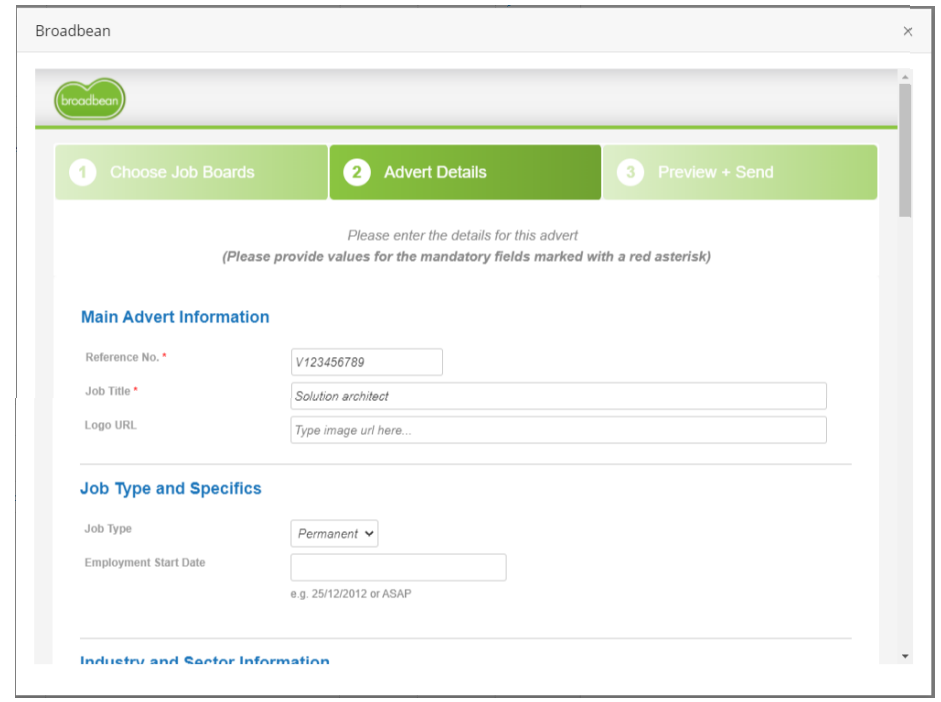Click the Employment Start Date field

click(398, 568)
